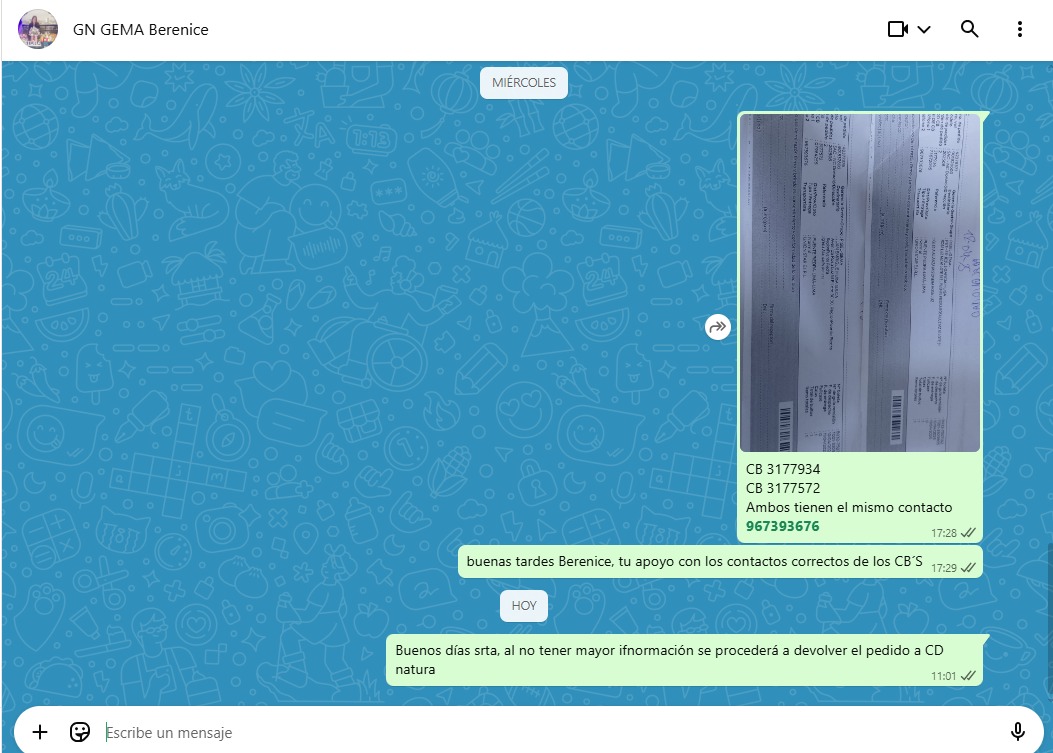Click read receipt ticks on 11:01 message
This screenshot has height=753, width=1053.
click(968, 676)
